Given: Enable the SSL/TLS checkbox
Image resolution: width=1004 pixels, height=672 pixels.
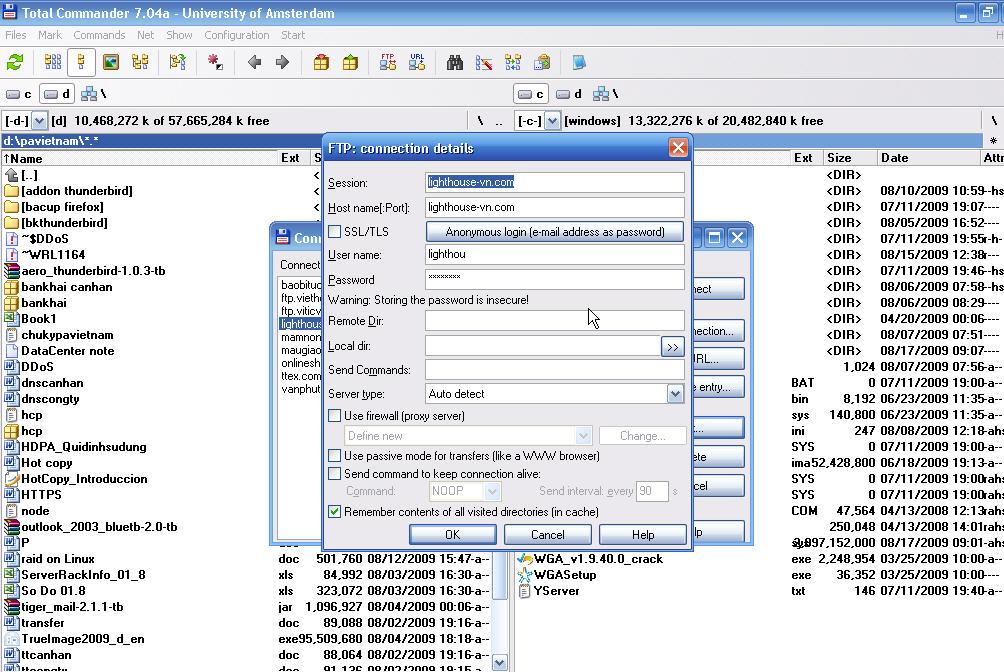Looking at the screenshot, I should pos(334,232).
